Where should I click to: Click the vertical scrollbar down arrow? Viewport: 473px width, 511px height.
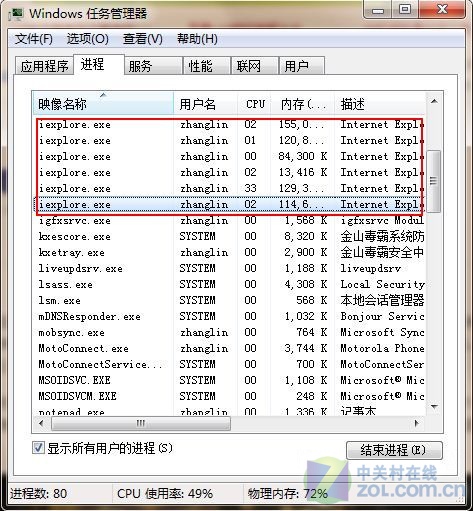tap(434, 407)
